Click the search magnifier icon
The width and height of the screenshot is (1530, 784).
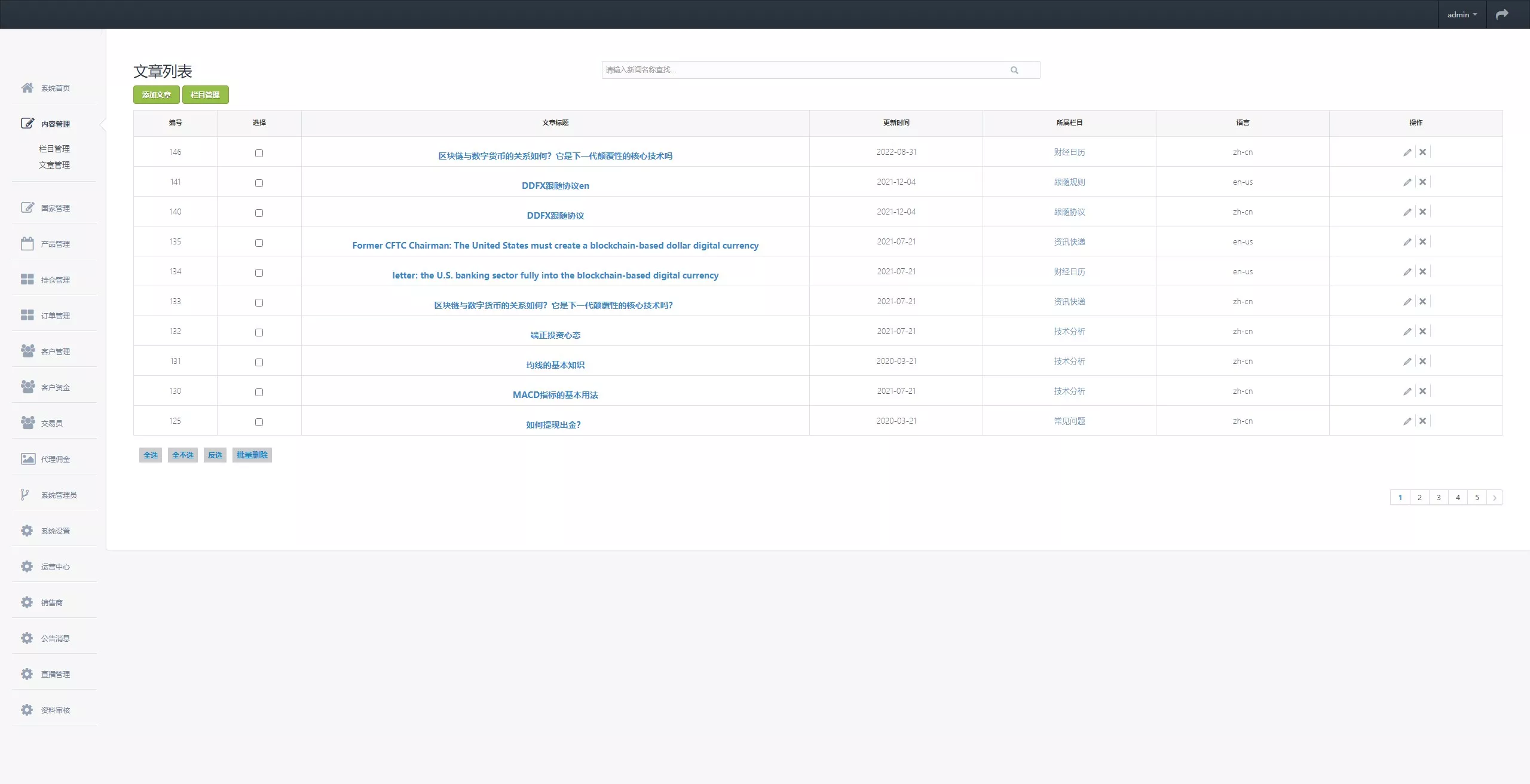[1014, 71]
